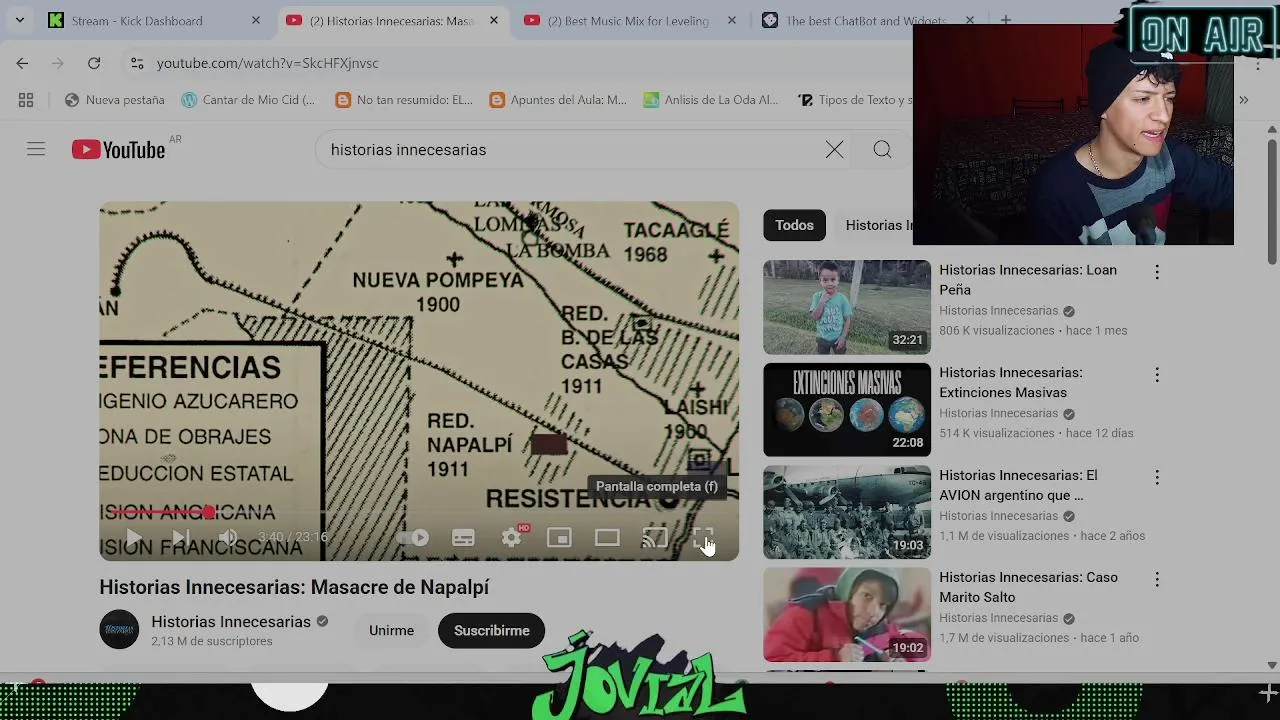Open more options for Extinciones Masivas video

point(1157,374)
